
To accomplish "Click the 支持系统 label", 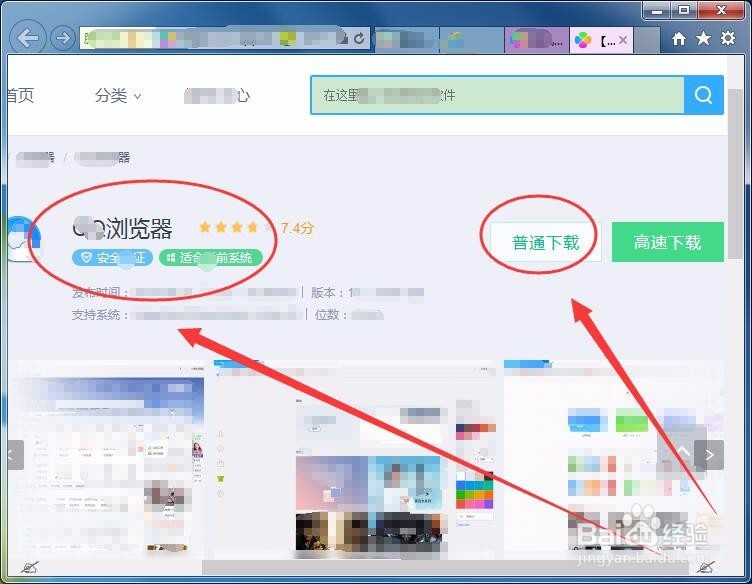I will (99, 315).
